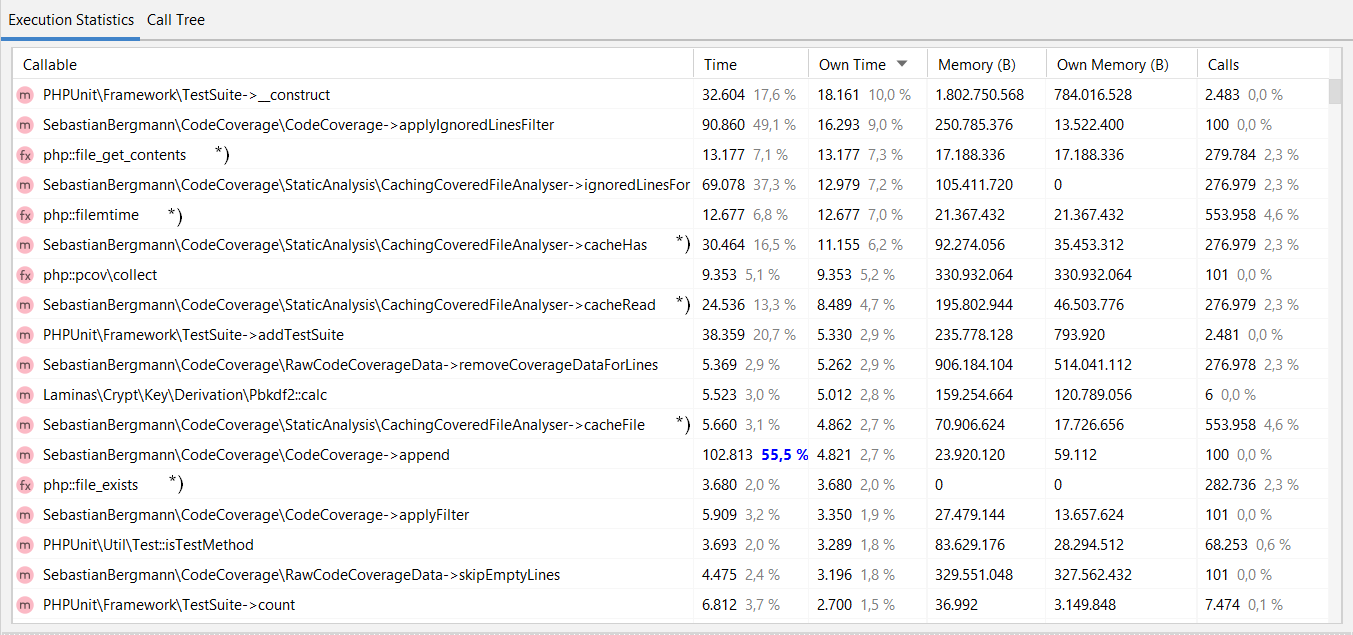Image resolution: width=1353 pixels, height=635 pixels.
Task: Click the method icon next to PHPUnit\Util\Test::isTestMethod
Action: point(25,544)
